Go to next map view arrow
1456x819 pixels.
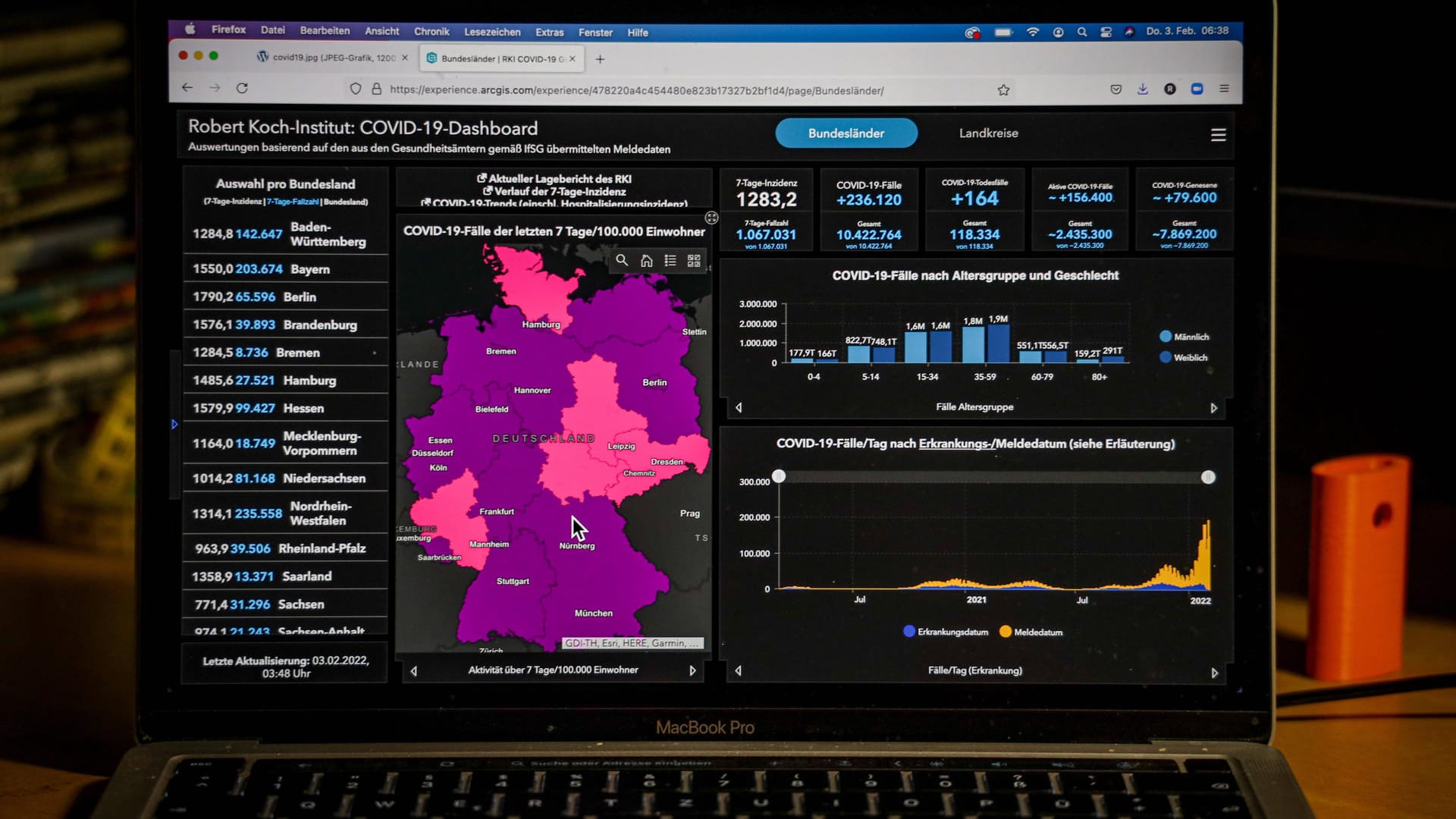[x=692, y=670]
